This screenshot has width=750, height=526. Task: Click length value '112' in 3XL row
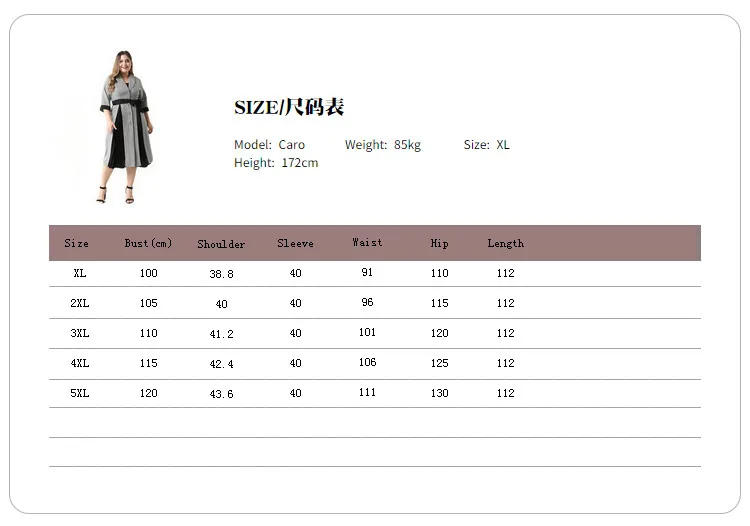[506, 334]
